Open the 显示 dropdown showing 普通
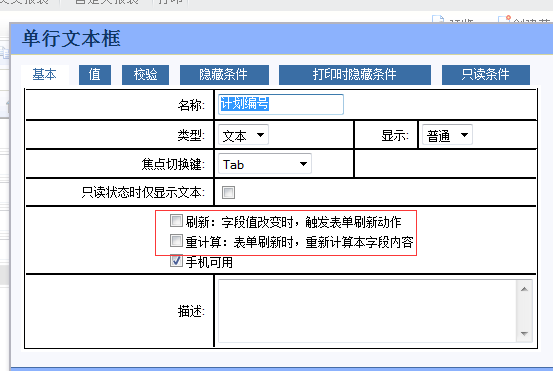553x371 pixels. coord(447,135)
